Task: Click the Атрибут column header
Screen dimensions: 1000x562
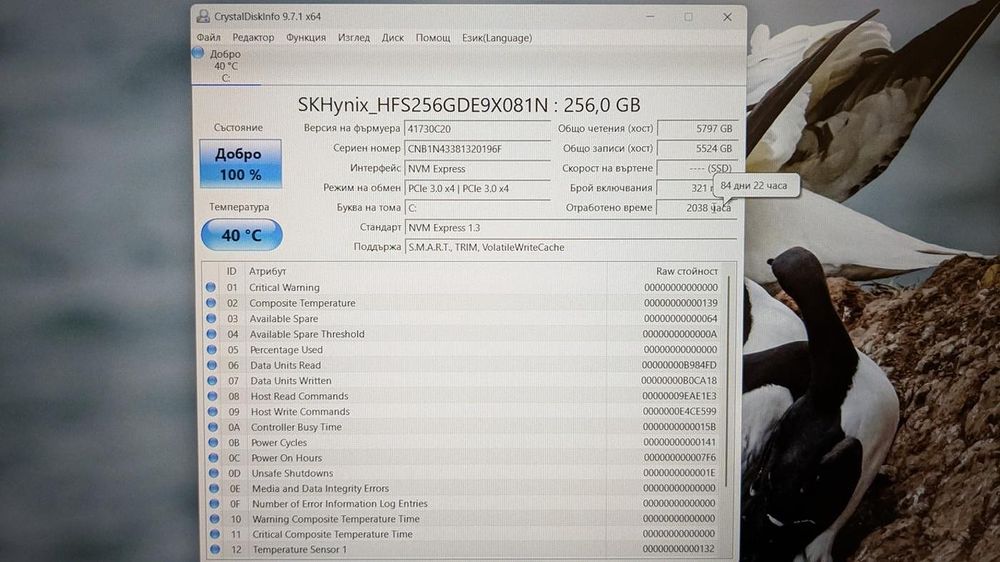Action: pos(267,271)
